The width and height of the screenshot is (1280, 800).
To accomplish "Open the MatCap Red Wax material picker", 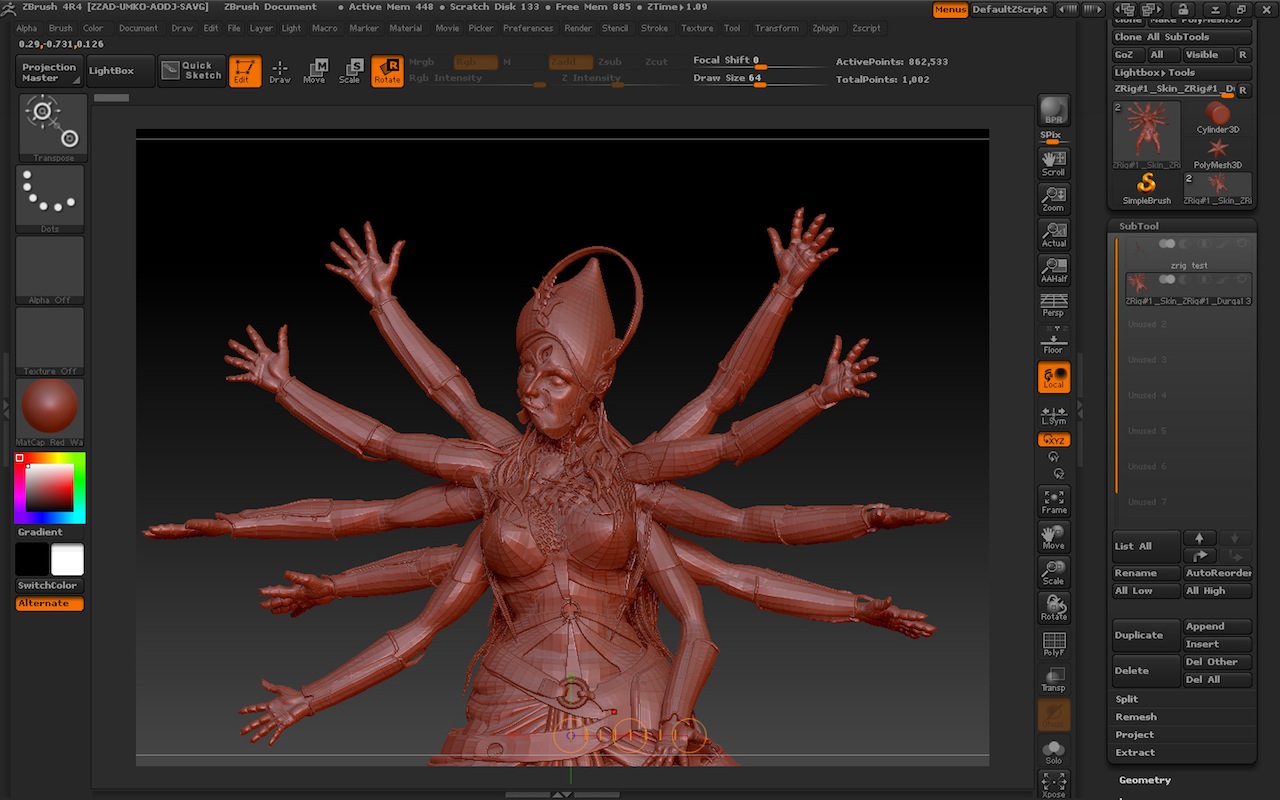I will point(49,408).
